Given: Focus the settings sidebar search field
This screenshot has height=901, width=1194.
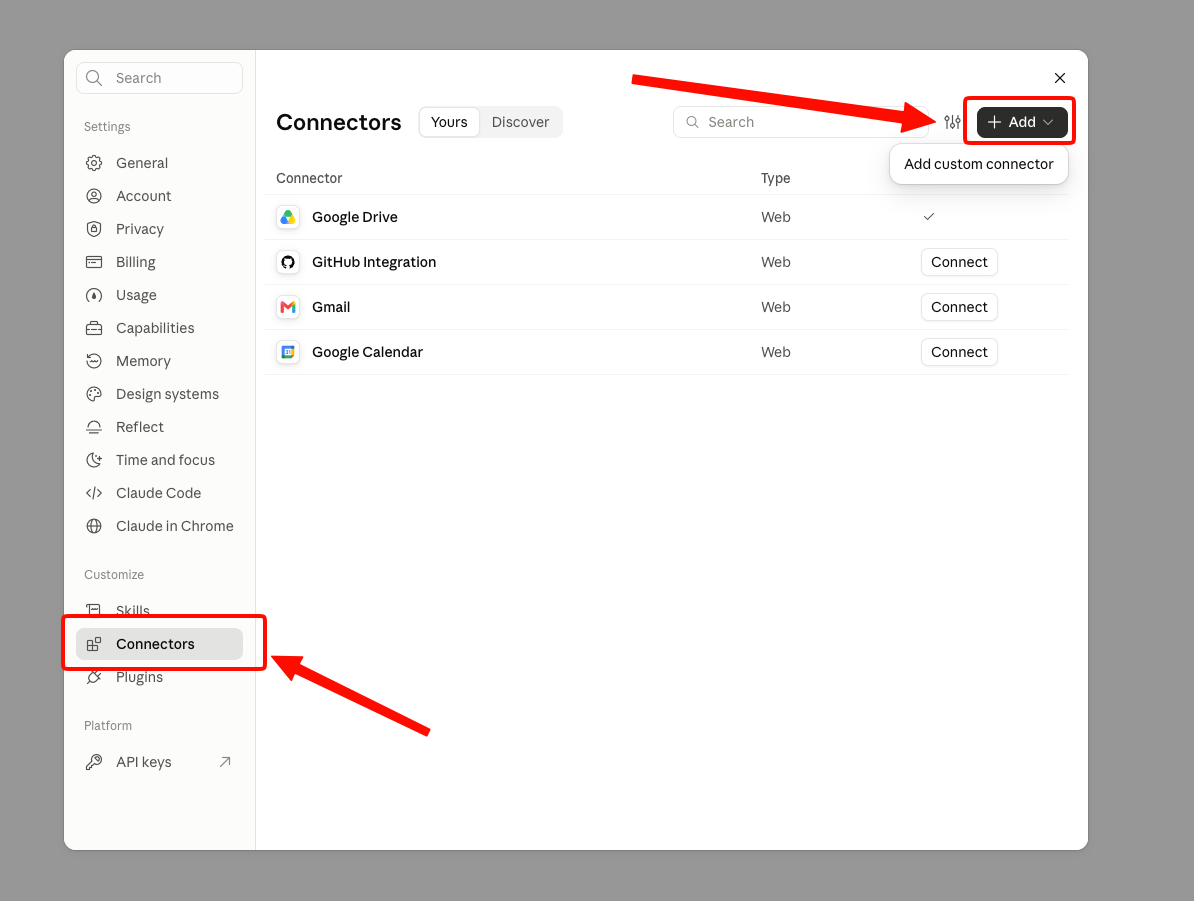Looking at the screenshot, I should tap(159, 78).
